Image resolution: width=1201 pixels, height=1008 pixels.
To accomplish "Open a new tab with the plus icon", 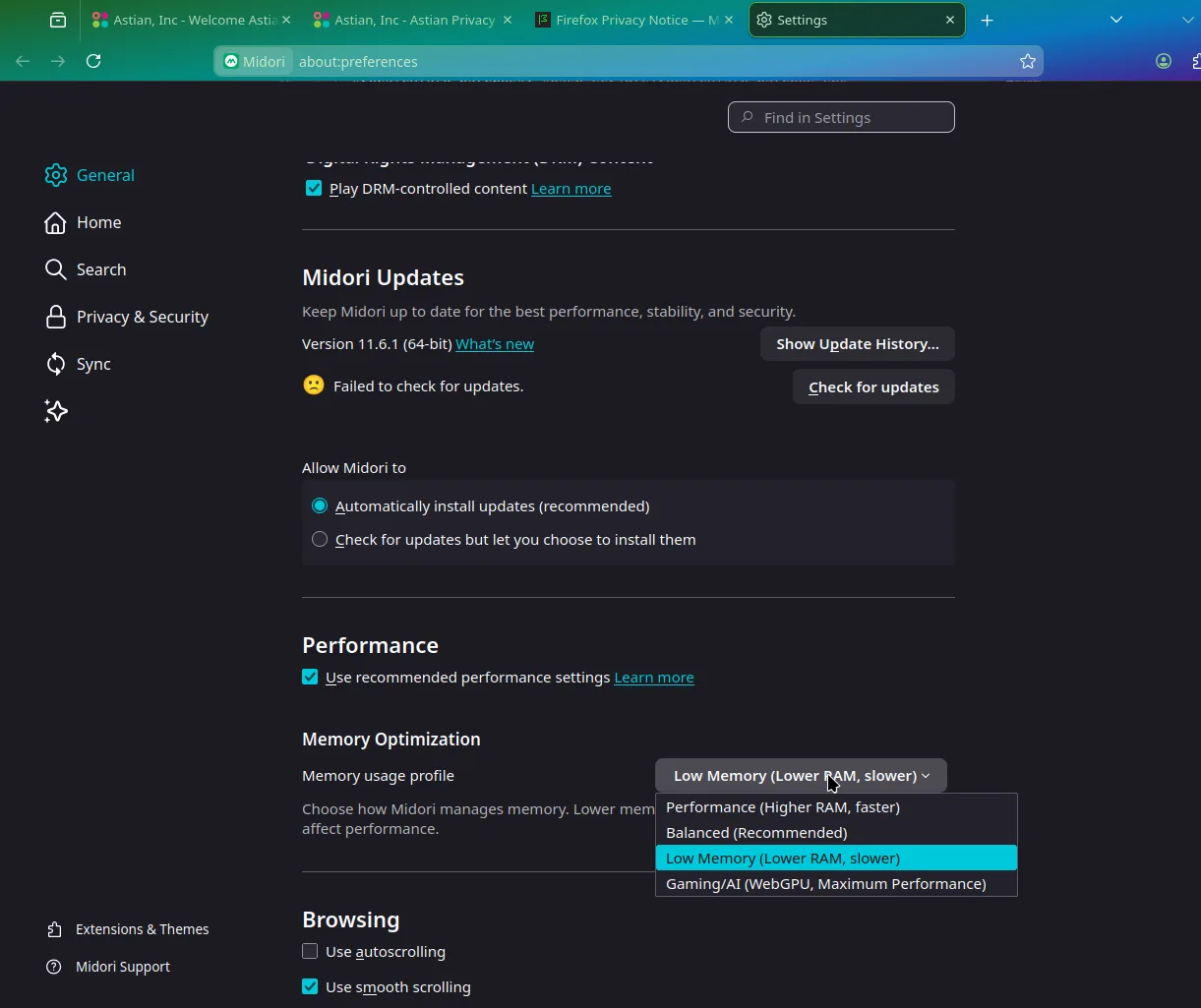I will 987,20.
